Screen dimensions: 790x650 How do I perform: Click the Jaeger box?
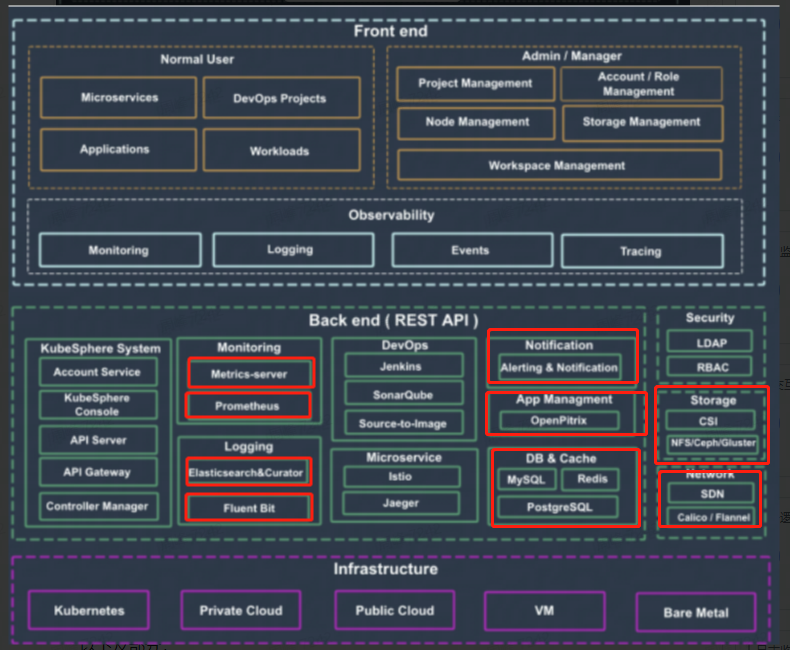click(401, 503)
